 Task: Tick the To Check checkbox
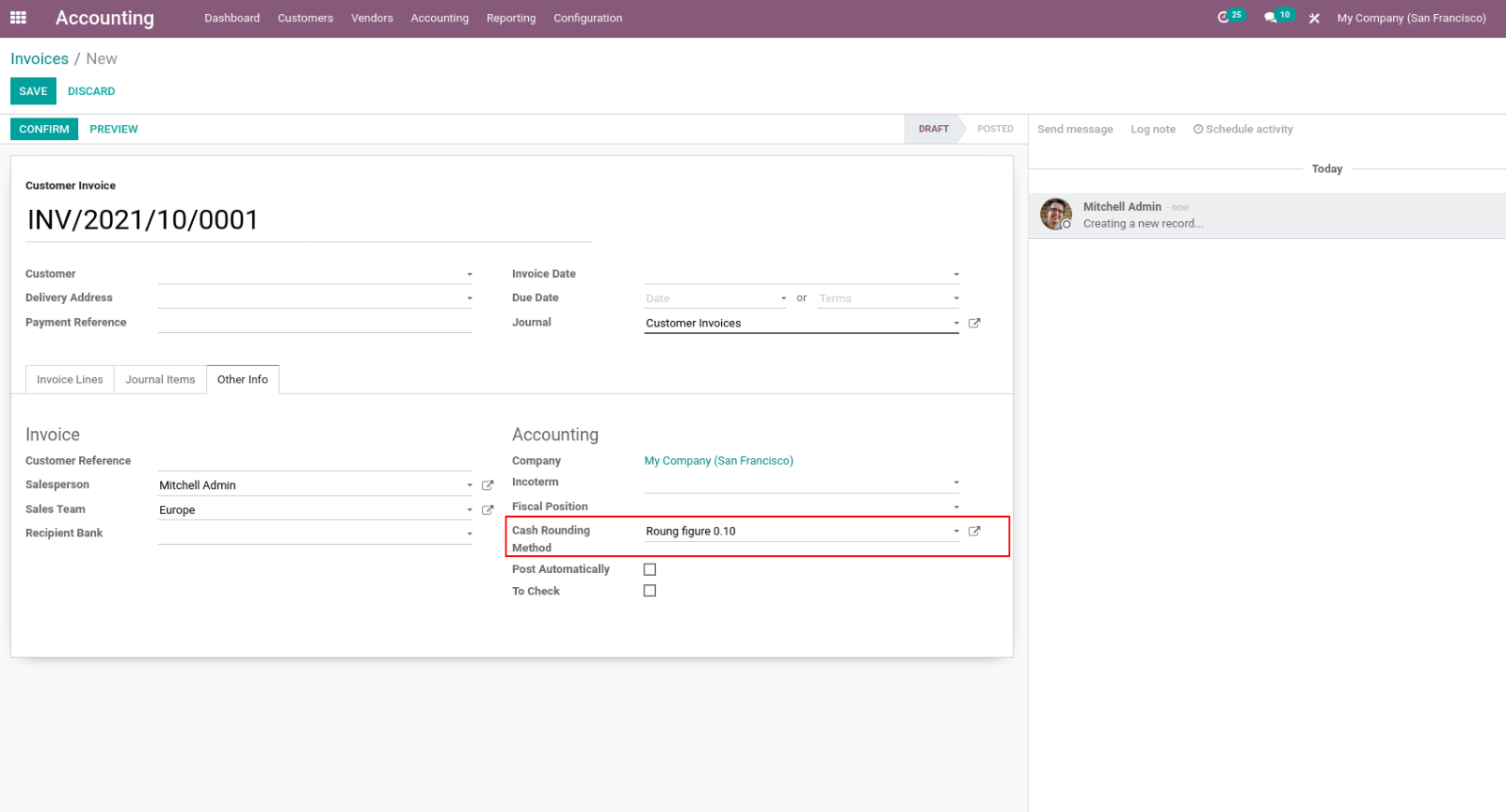point(649,591)
